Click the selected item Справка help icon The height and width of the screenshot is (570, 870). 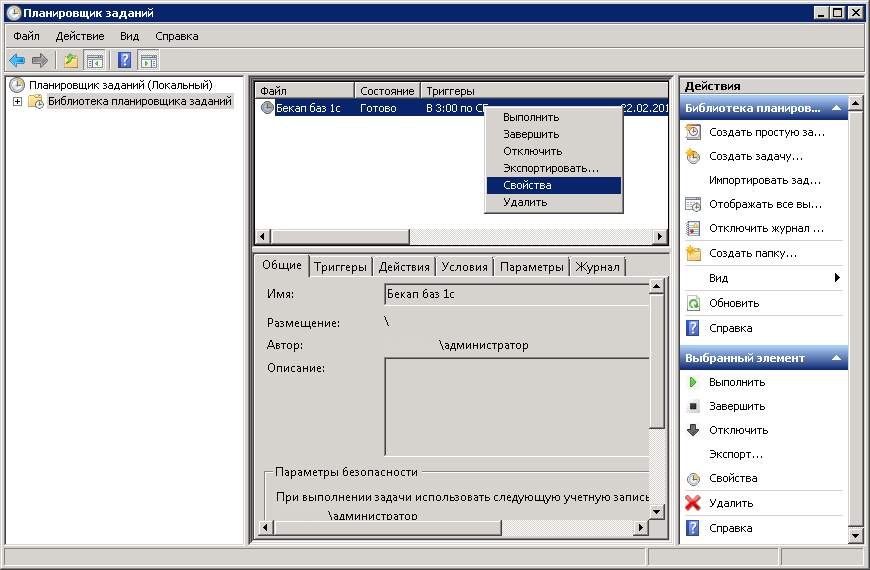pos(693,528)
